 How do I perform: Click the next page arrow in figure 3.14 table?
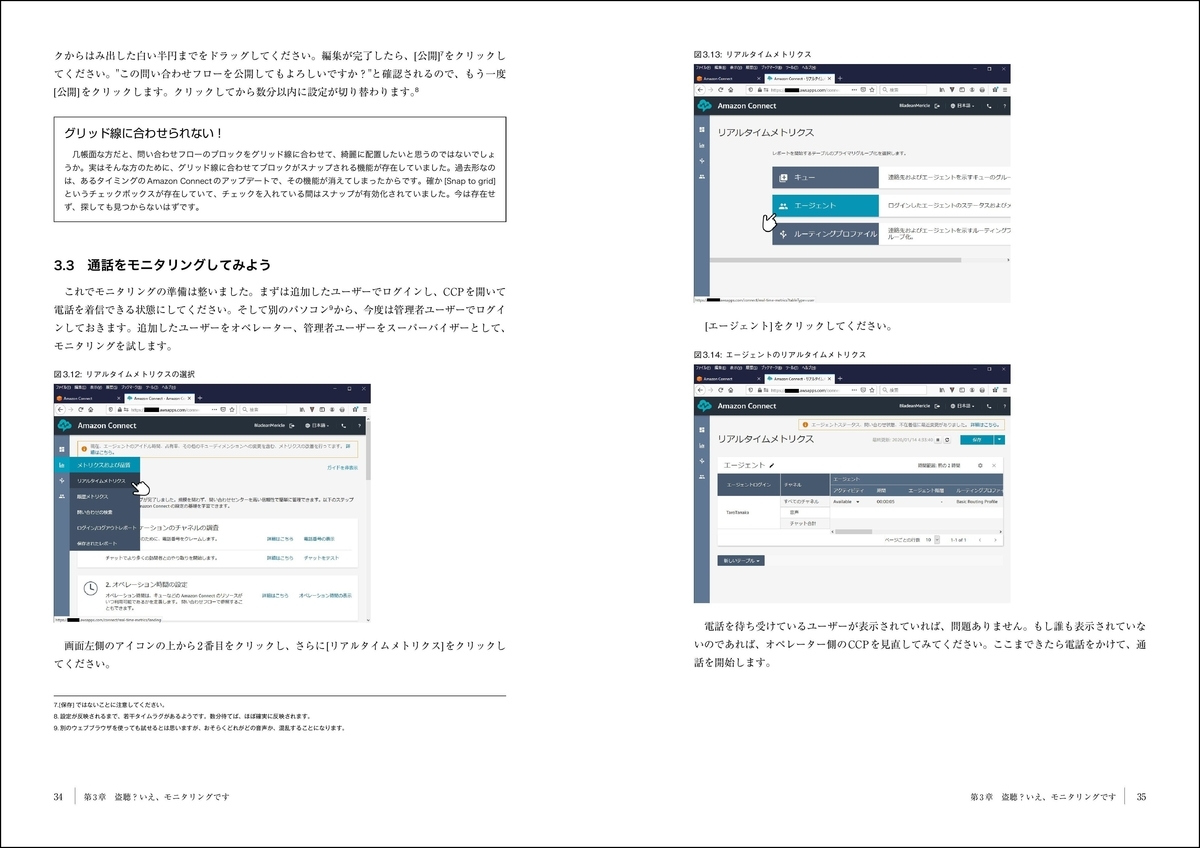tap(995, 540)
